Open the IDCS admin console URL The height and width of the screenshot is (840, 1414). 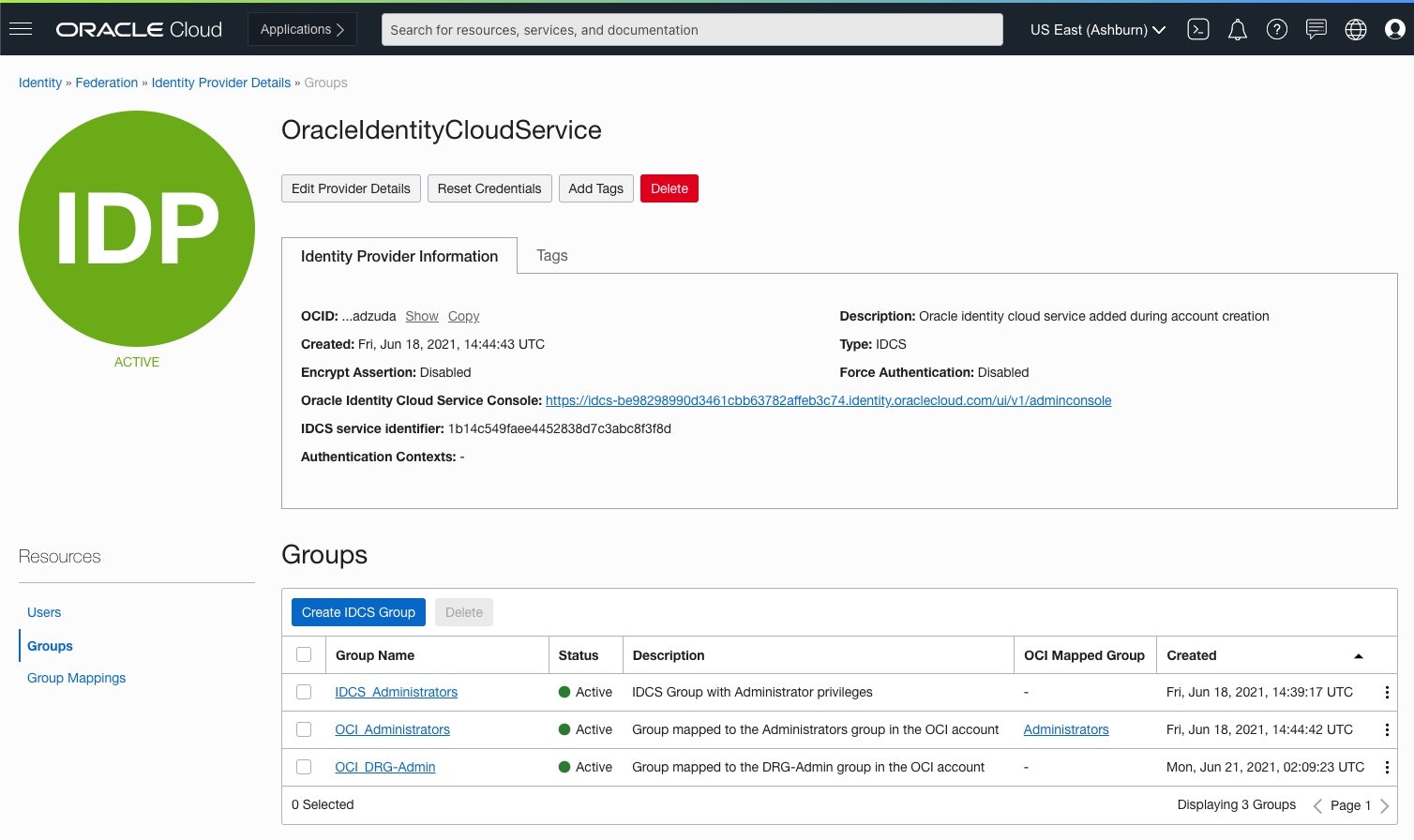tap(828, 400)
